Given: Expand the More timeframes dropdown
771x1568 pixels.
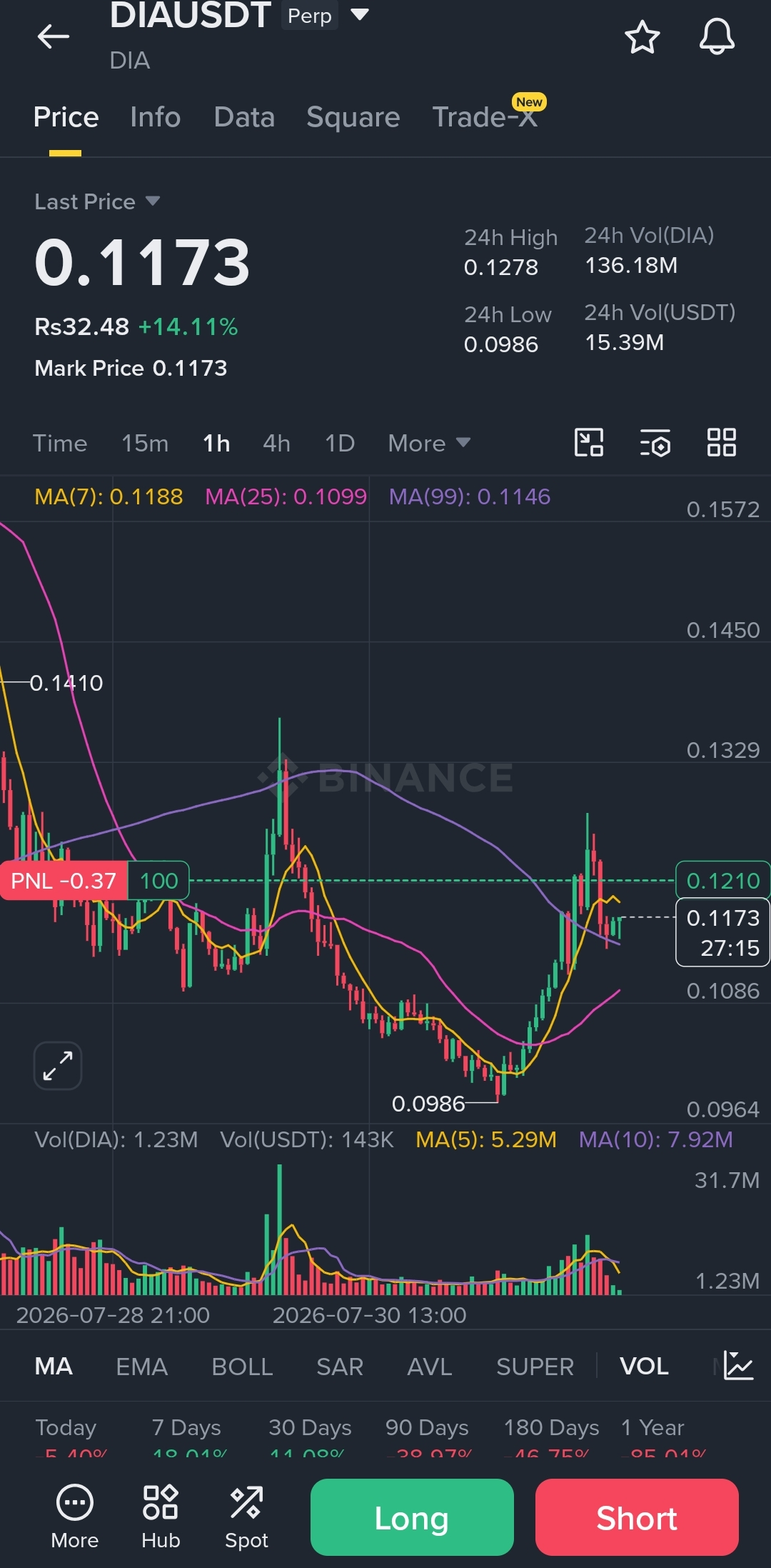Looking at the screenshot, I should 429,443.
